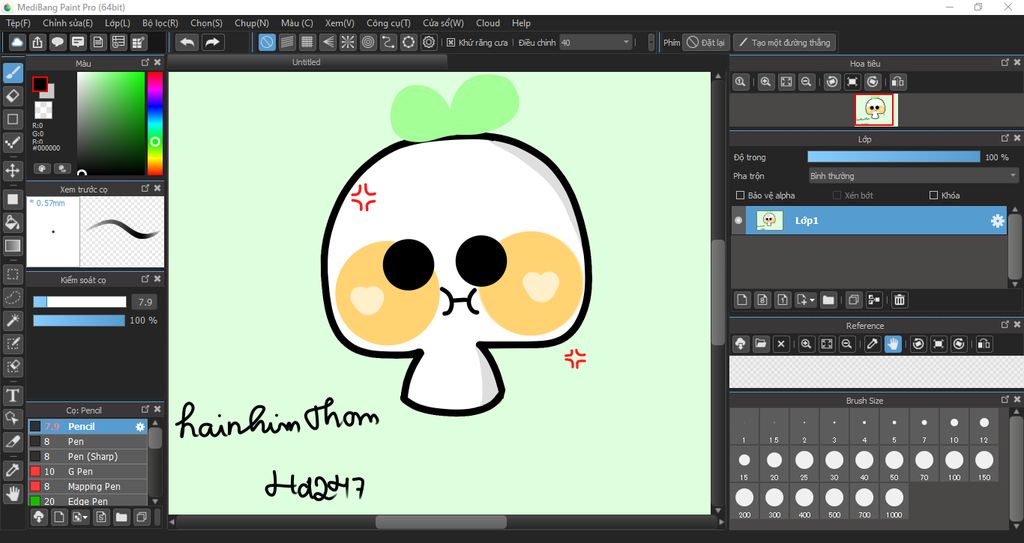
Task: Select the Brush tool in left toolbar
Action: click(x=12, y=73)
